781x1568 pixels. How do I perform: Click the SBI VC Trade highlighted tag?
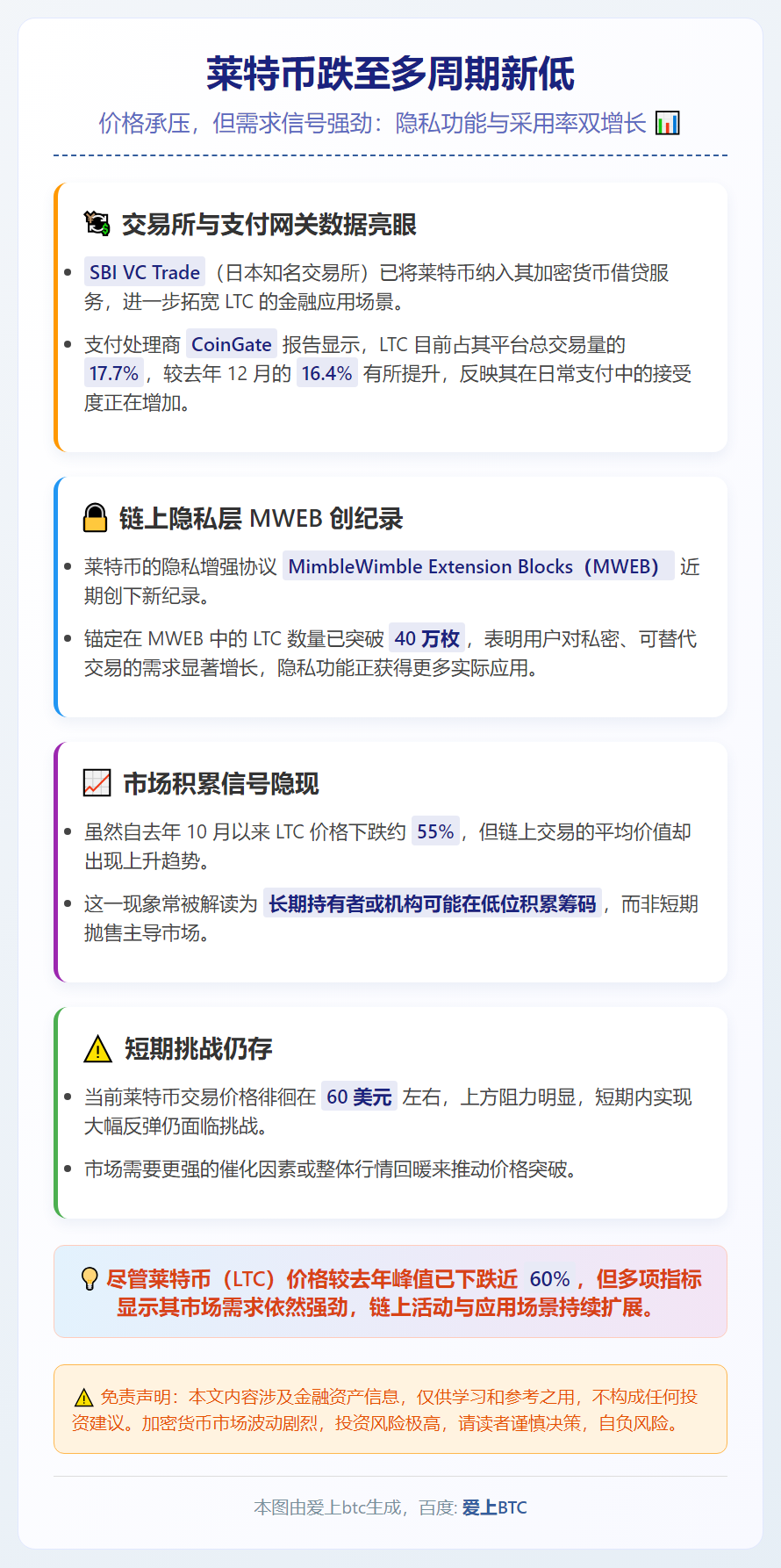[145, 272]
